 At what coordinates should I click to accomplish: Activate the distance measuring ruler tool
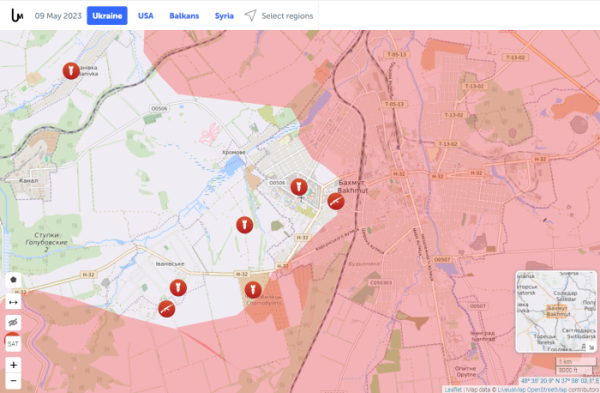(x=13, y=302)
